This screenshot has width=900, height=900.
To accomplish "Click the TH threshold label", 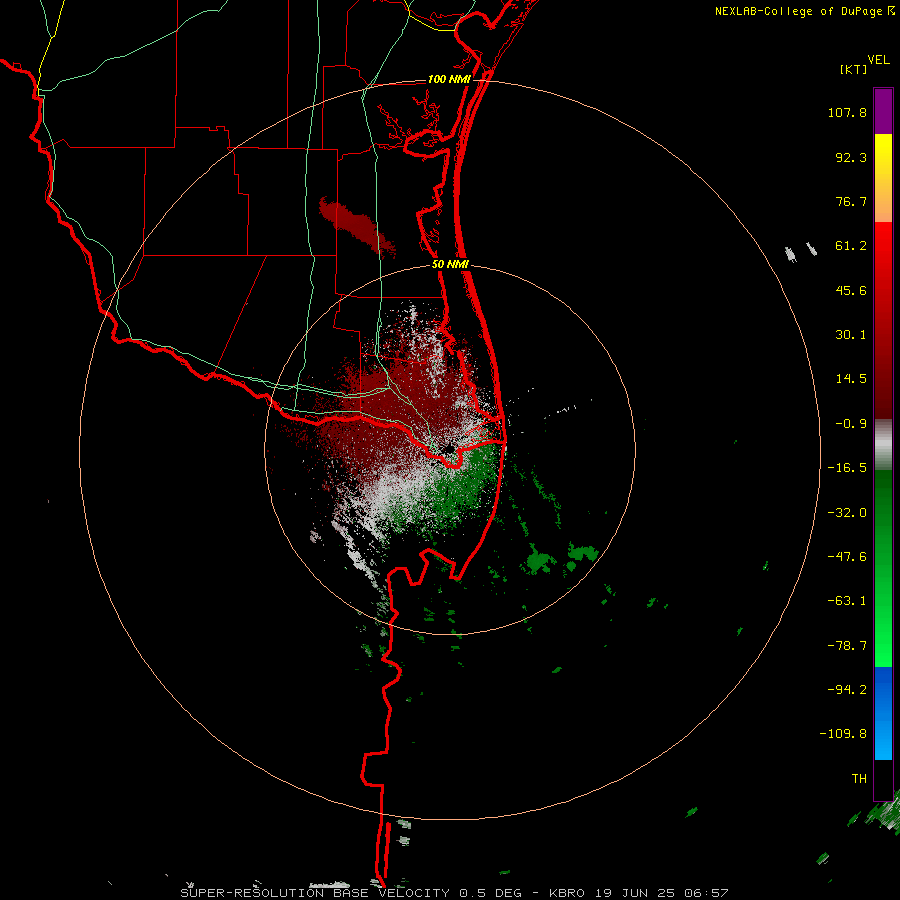I will point(859,779).
